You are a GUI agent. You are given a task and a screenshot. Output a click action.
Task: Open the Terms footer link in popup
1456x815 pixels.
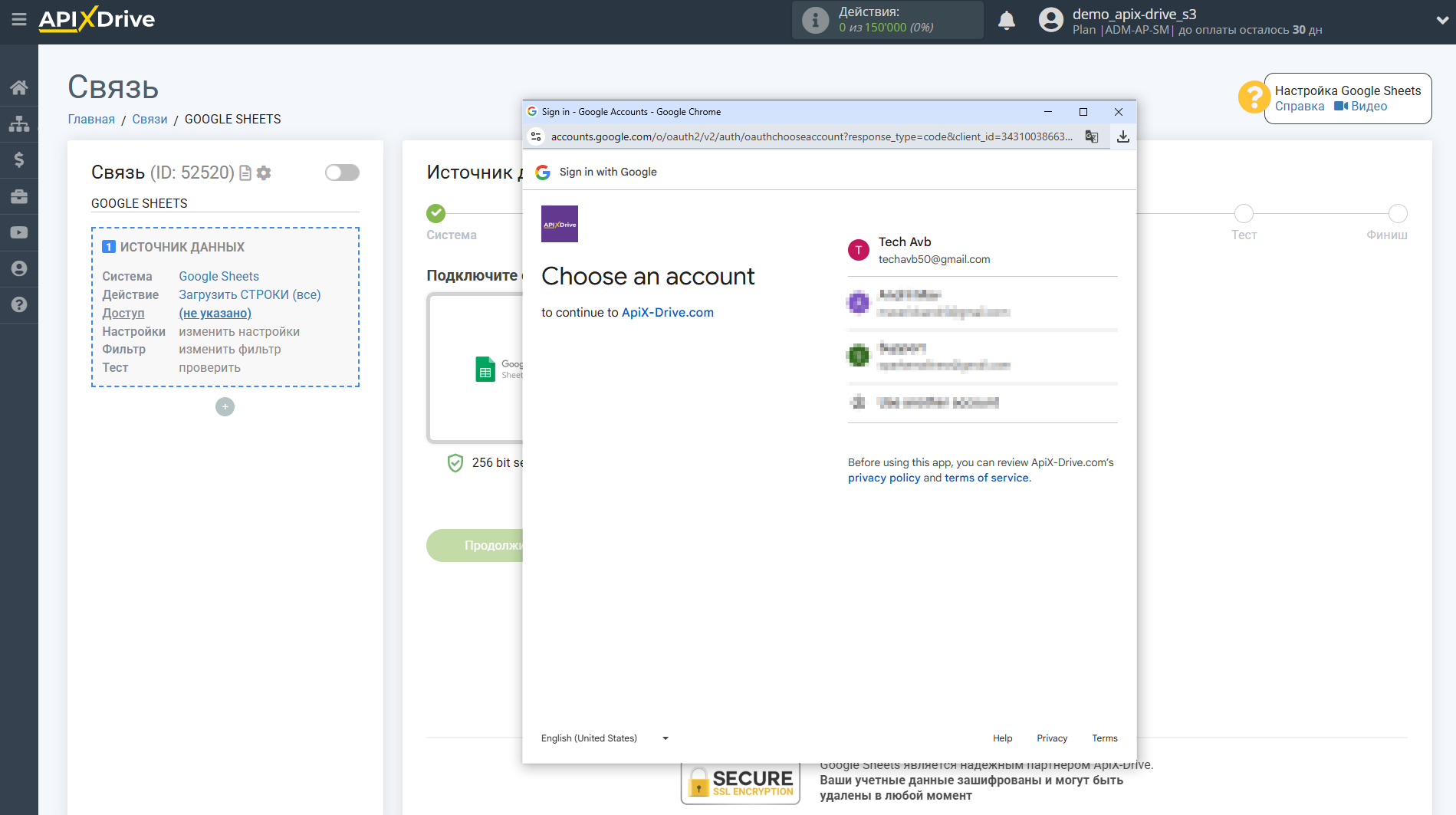pos(1104,738)
